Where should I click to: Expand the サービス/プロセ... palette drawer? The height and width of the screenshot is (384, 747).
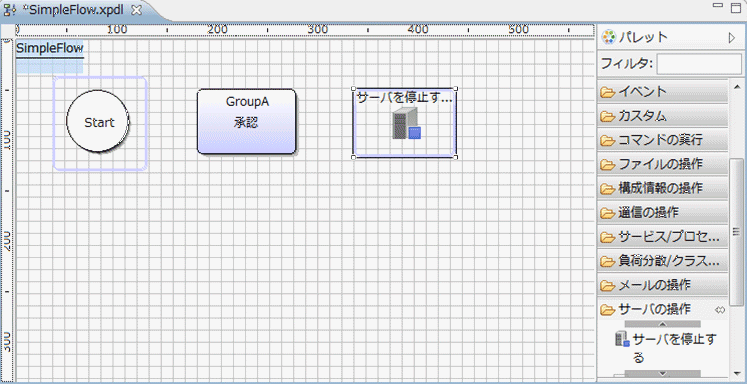click(663, 237)
